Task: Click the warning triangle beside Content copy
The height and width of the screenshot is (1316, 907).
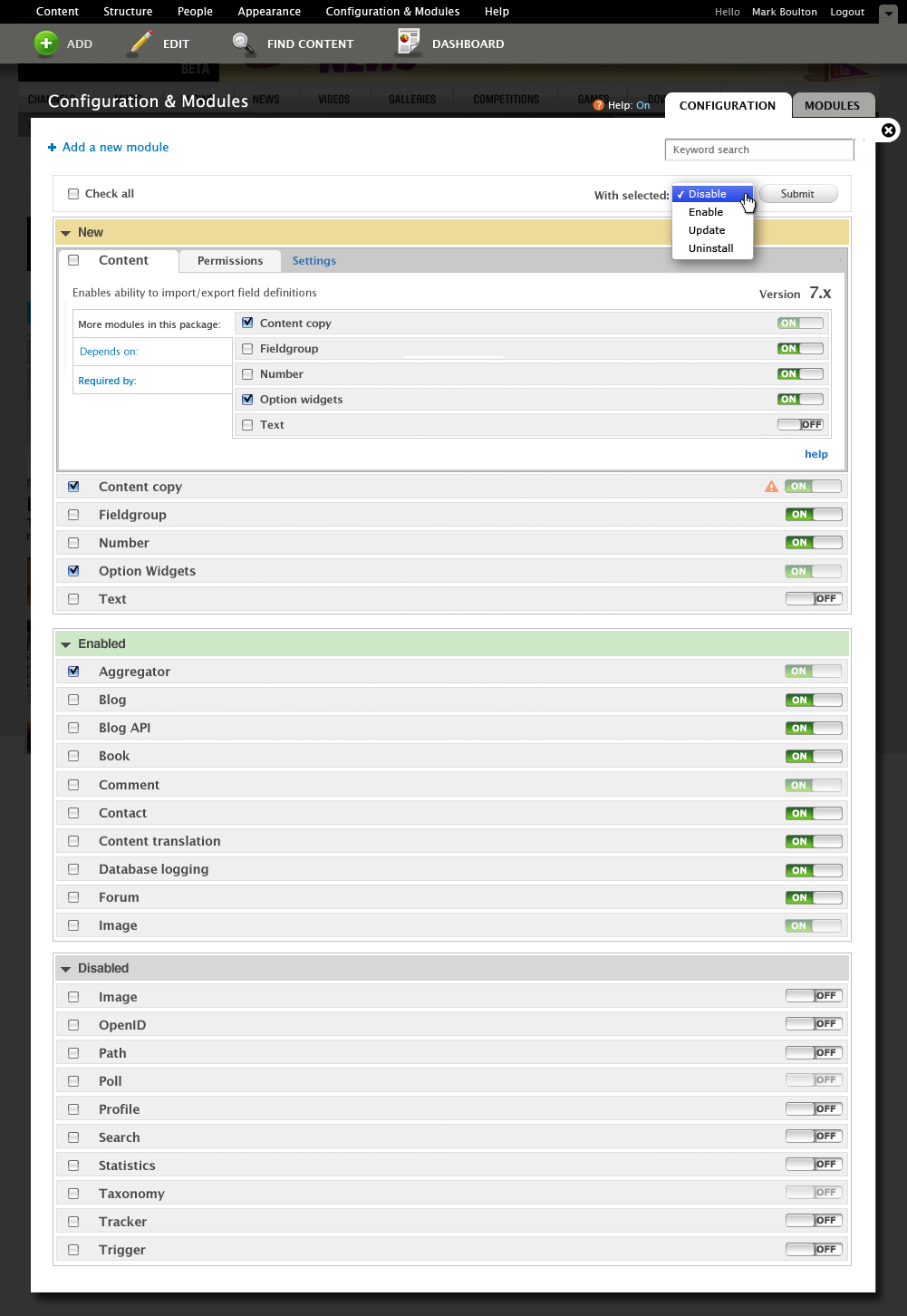Action: coord(771,487)
